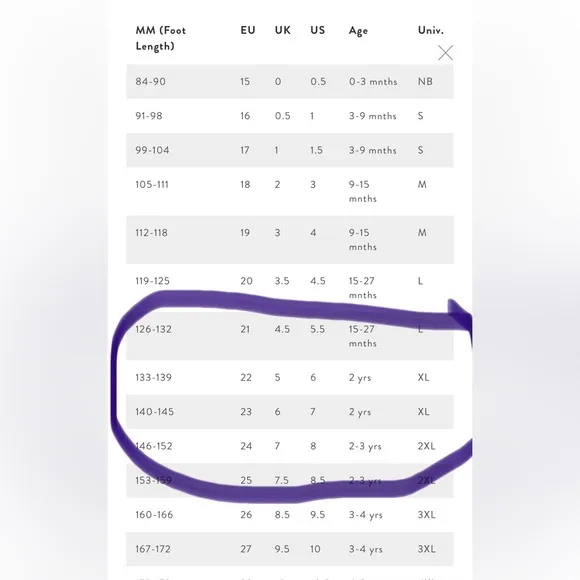Click the NB universal size cell
580x580 pixels.
[x=425, y=81]
